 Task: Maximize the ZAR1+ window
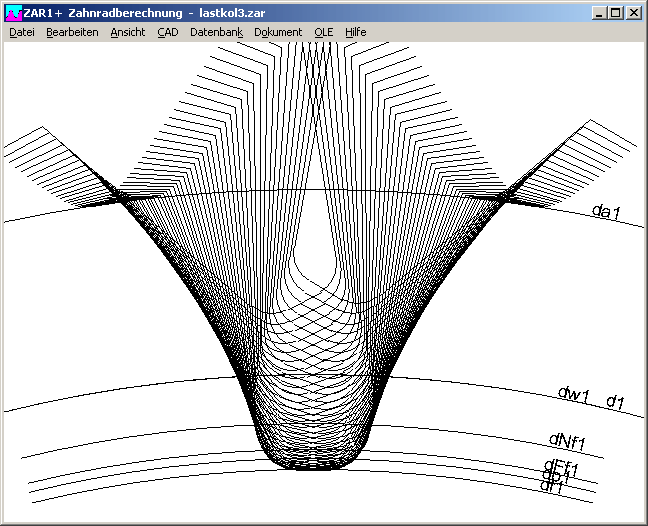(615, 13)
